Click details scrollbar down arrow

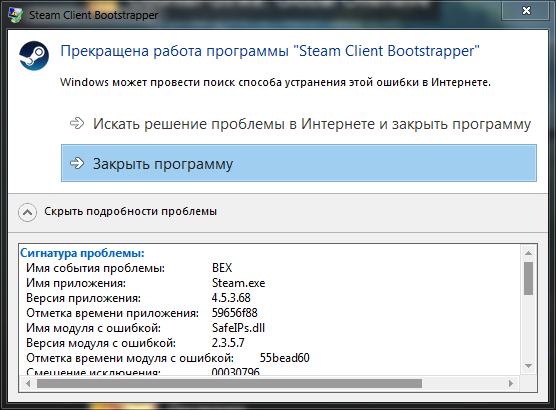point(528,366)
